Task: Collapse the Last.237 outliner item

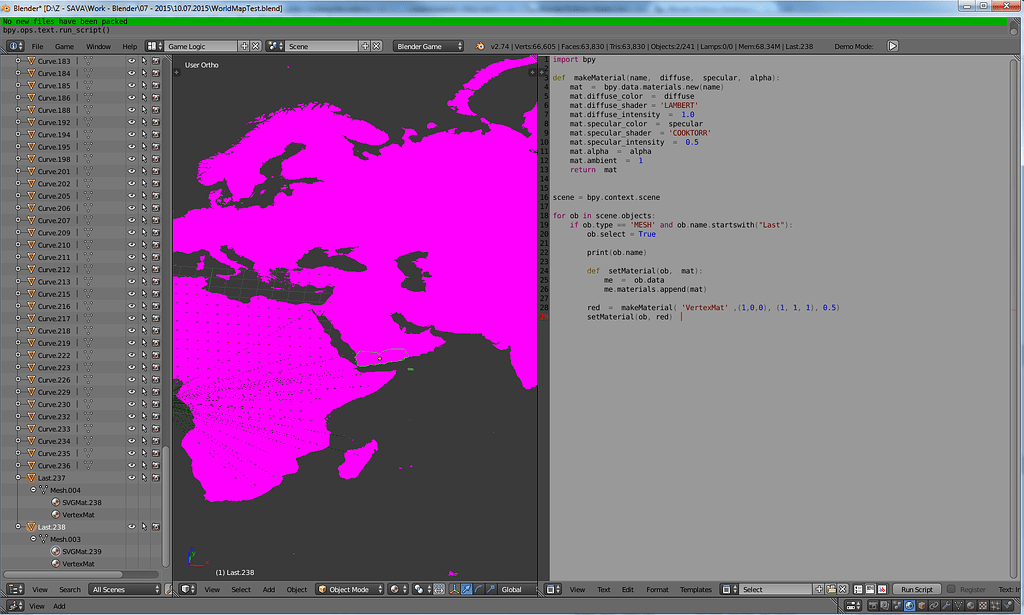Action: pyautogui.click(x=18, y=478)
